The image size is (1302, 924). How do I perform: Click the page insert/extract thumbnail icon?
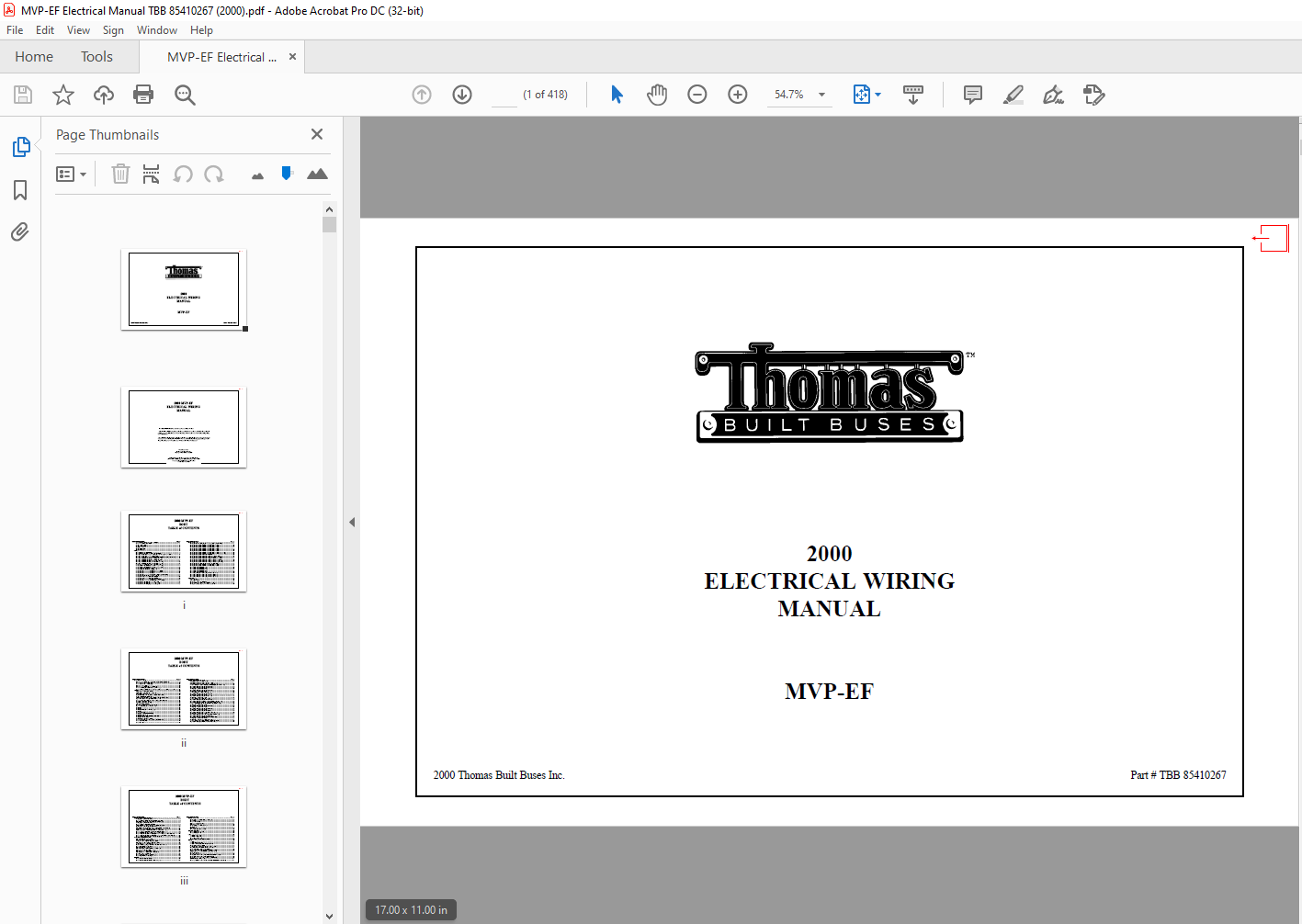[x=152, y=174]
